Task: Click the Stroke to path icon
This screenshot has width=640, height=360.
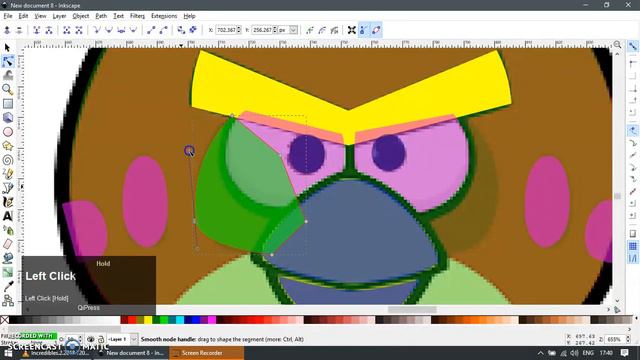Action: (x=193, y=30)
